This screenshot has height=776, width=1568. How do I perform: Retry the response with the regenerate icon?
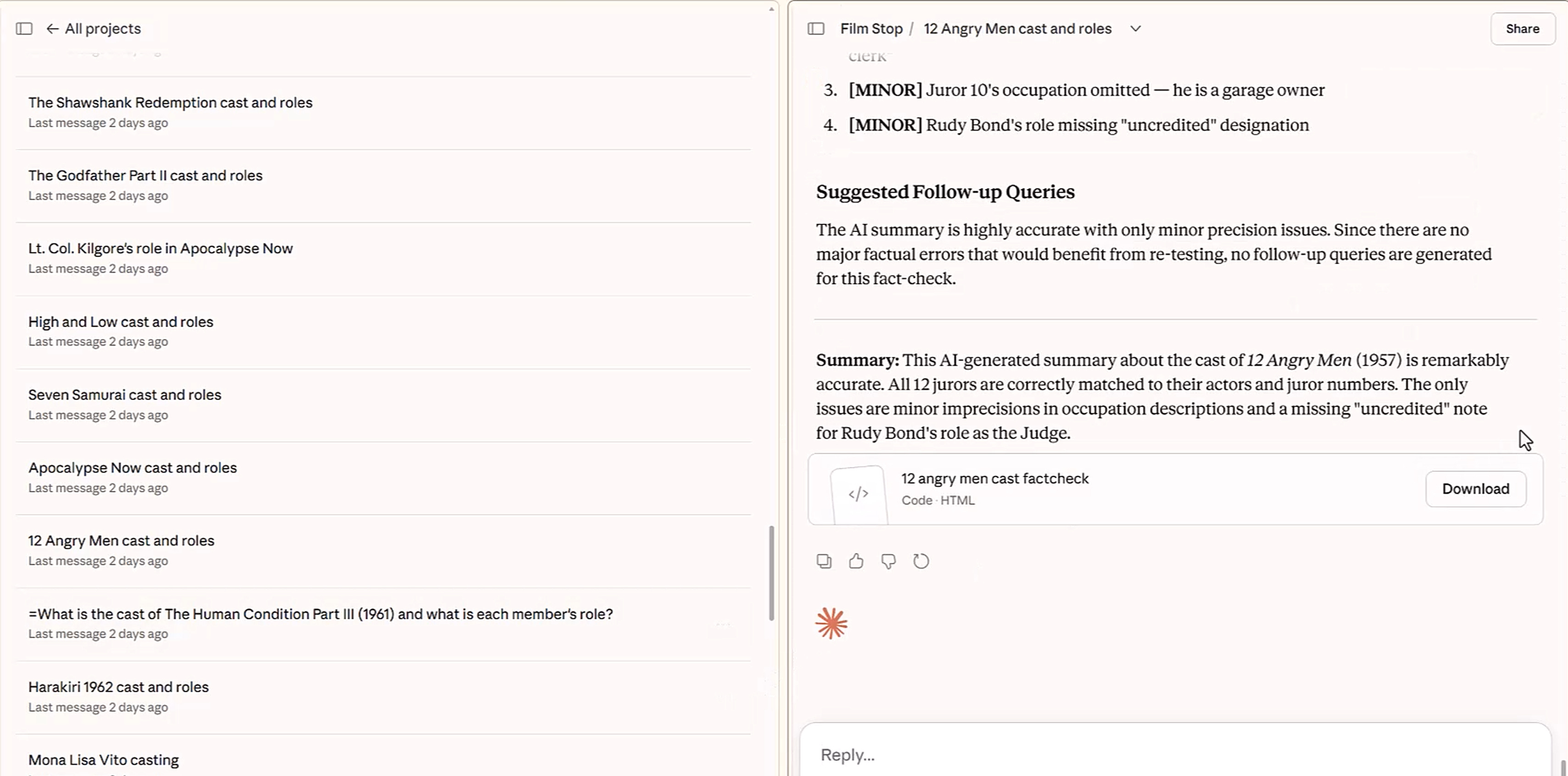921,561
